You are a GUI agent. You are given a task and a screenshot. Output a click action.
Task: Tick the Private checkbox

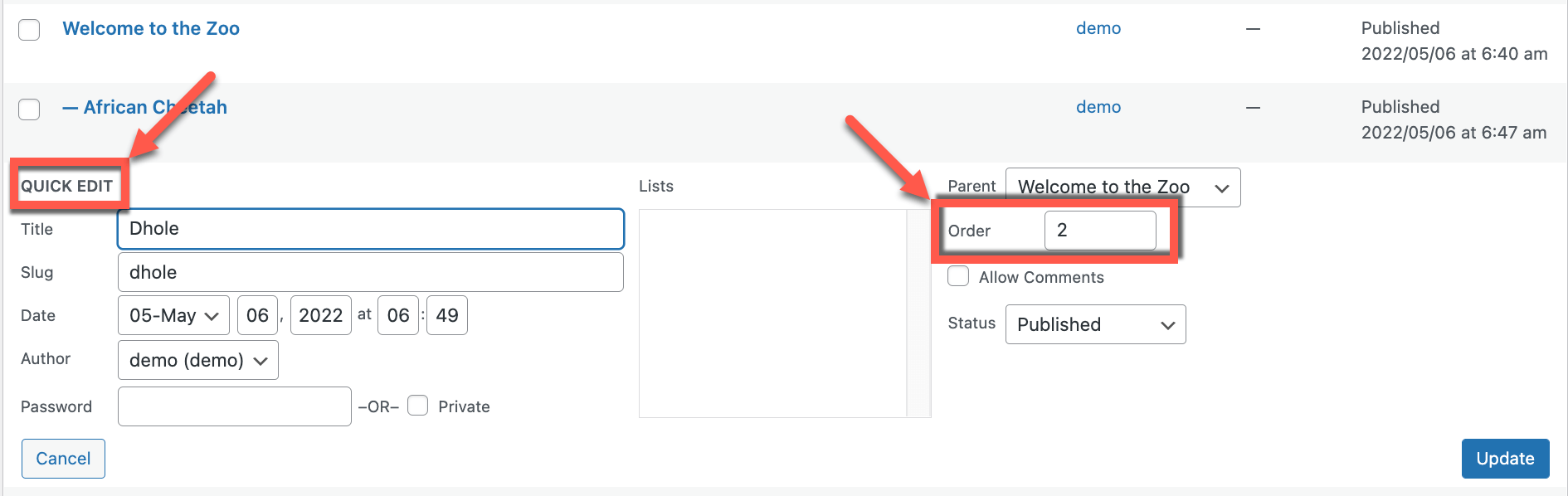(x=418, y=406)
